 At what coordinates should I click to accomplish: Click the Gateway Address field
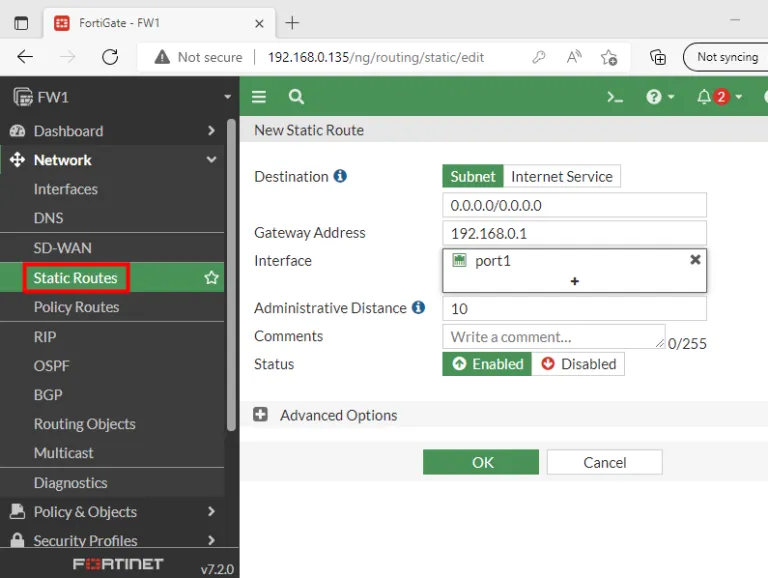pyautogui.click(x=574, y=233)
